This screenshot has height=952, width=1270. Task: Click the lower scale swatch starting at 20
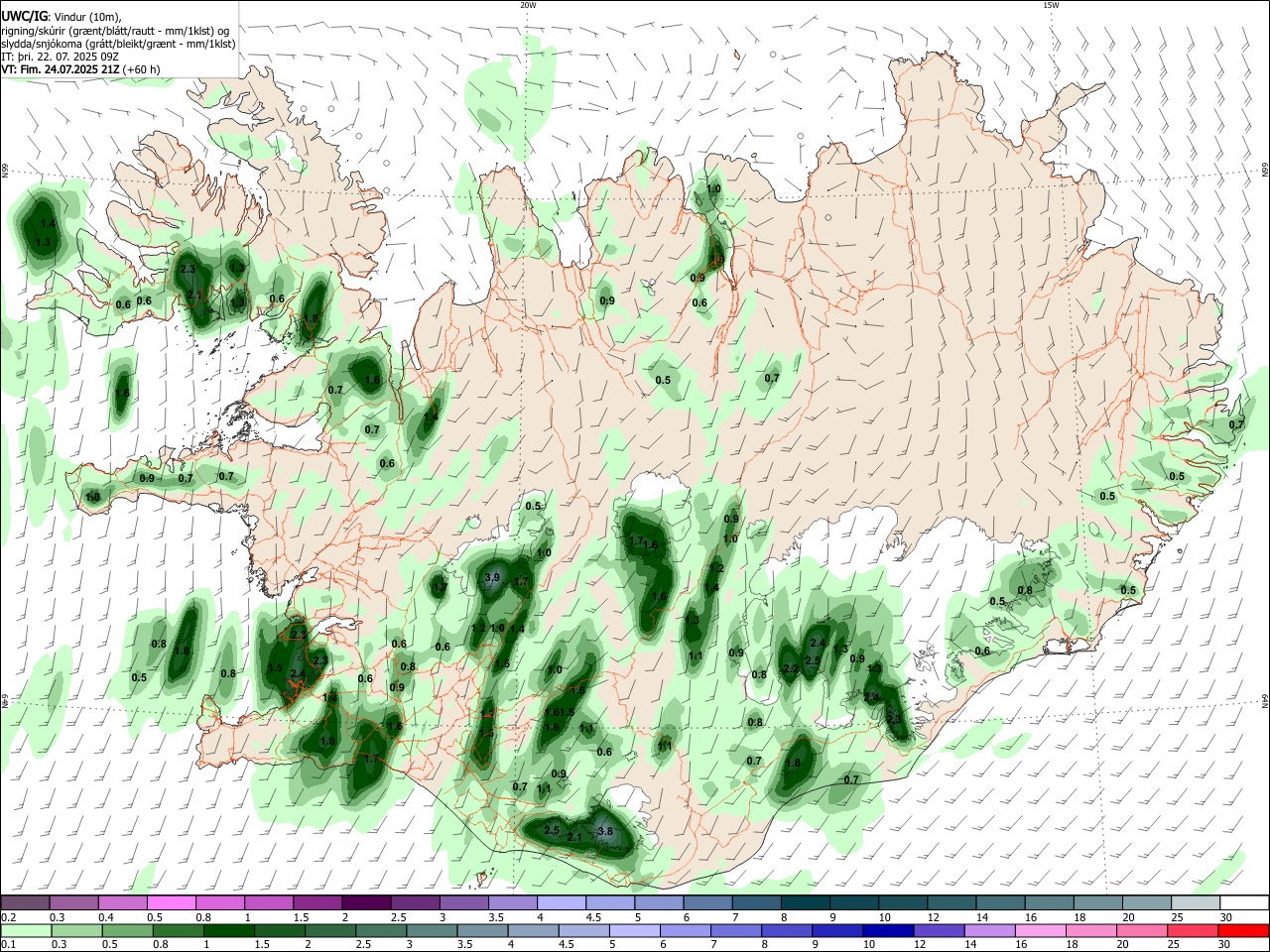[1142, 931]
